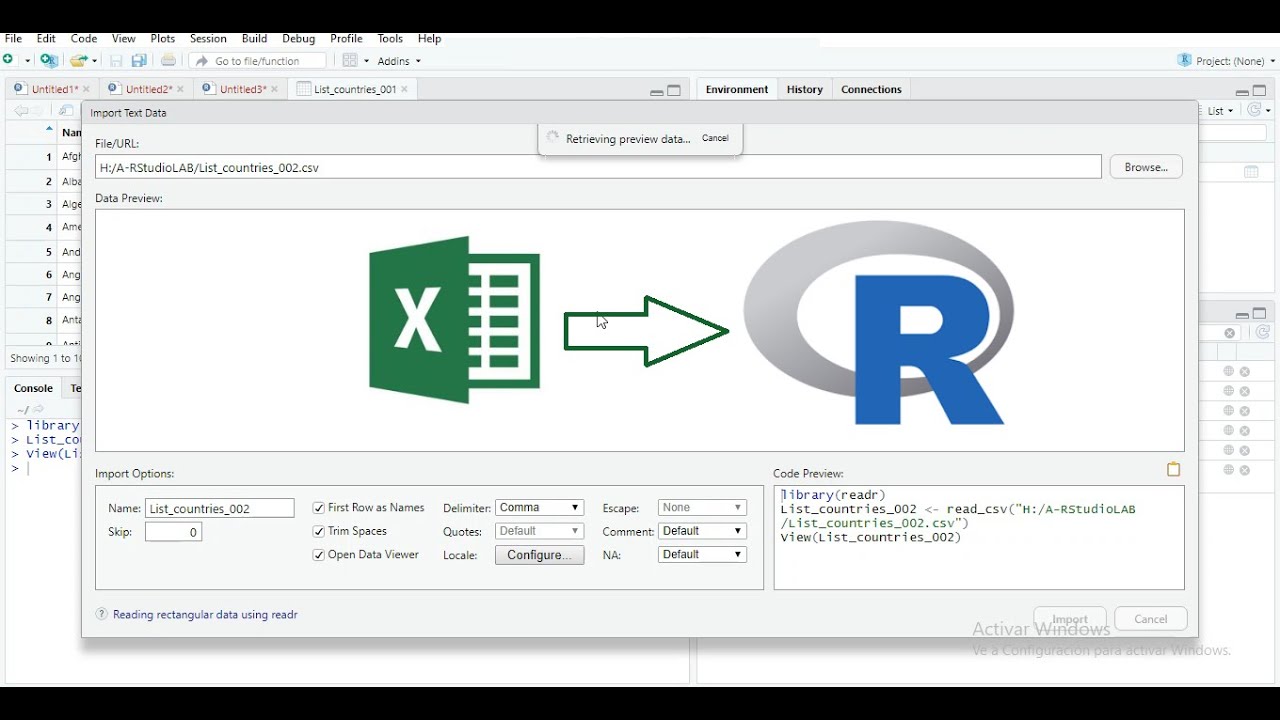Click the help question mark icon
The image size is (1280, 720).
point(101,614)
